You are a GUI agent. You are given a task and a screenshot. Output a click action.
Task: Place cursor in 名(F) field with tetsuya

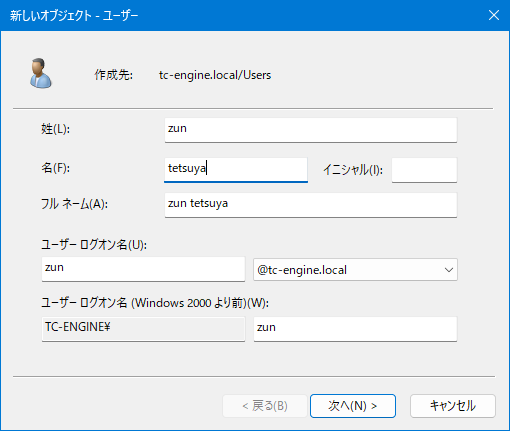point(236,169)
